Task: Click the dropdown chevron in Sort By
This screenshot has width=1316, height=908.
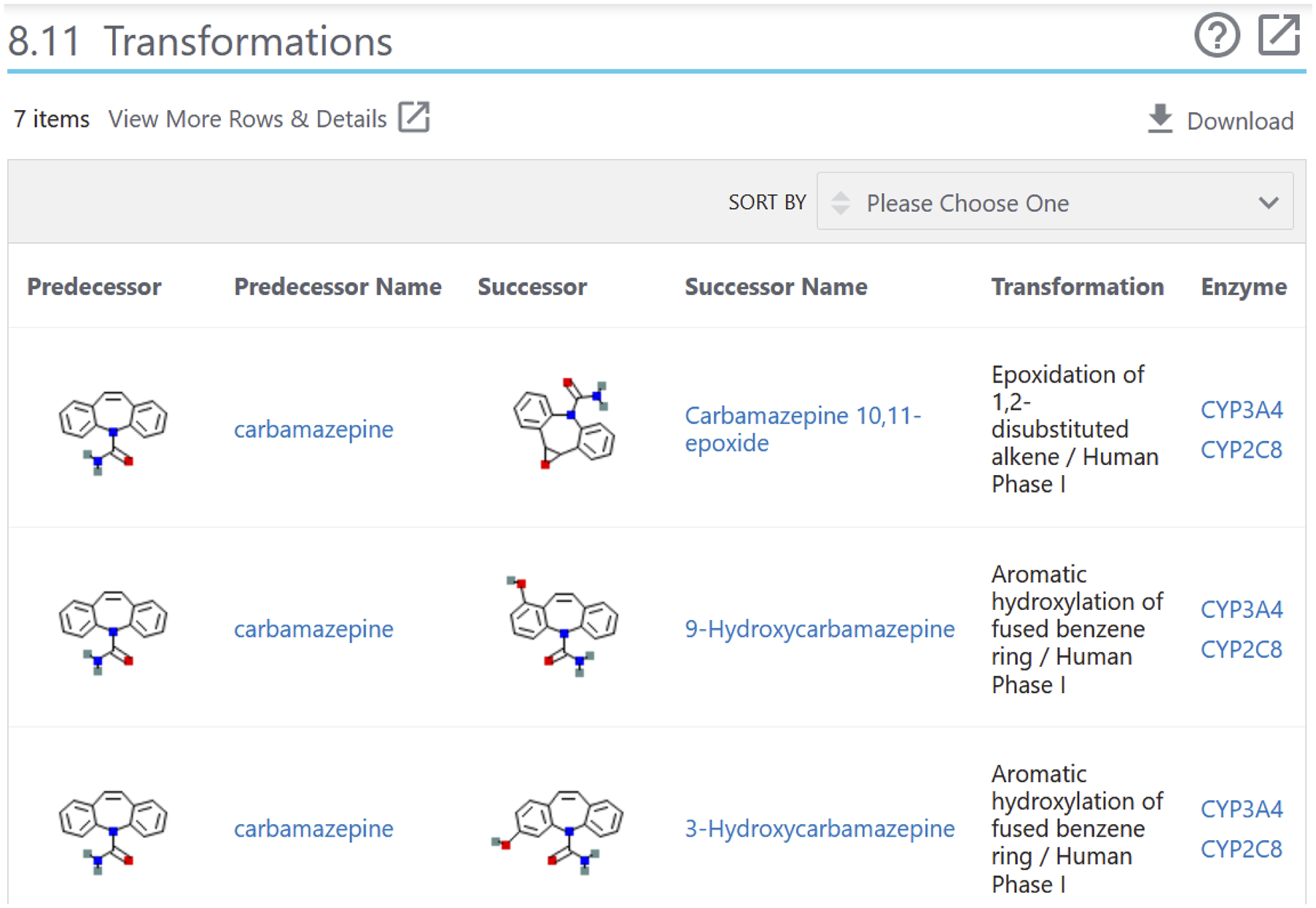Action: pos(1268,203)
